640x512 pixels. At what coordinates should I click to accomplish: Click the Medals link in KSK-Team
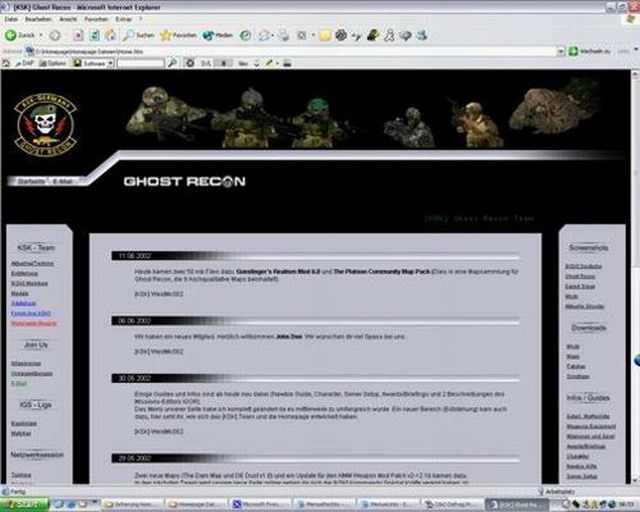tap(20, 293)
